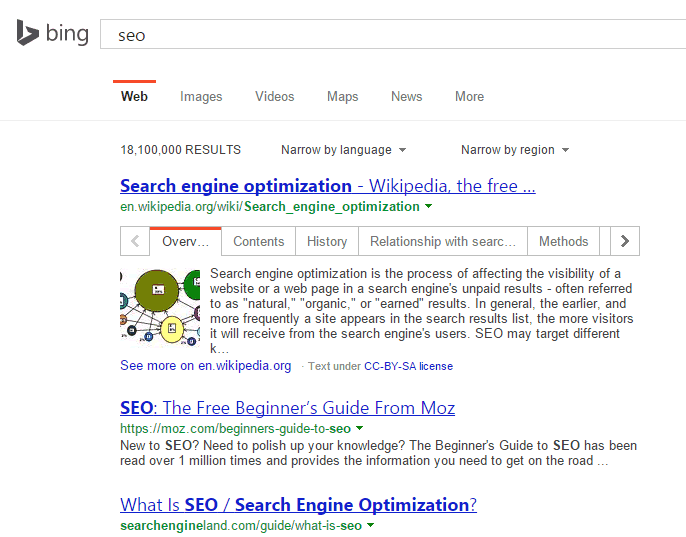Select the History tab in Wikipedia result
The image size is (686, 537).
[x=327, y=241]
